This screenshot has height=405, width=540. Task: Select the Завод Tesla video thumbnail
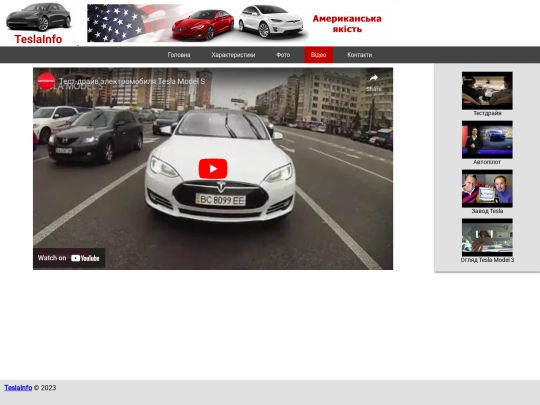click(x=487, y=189)
